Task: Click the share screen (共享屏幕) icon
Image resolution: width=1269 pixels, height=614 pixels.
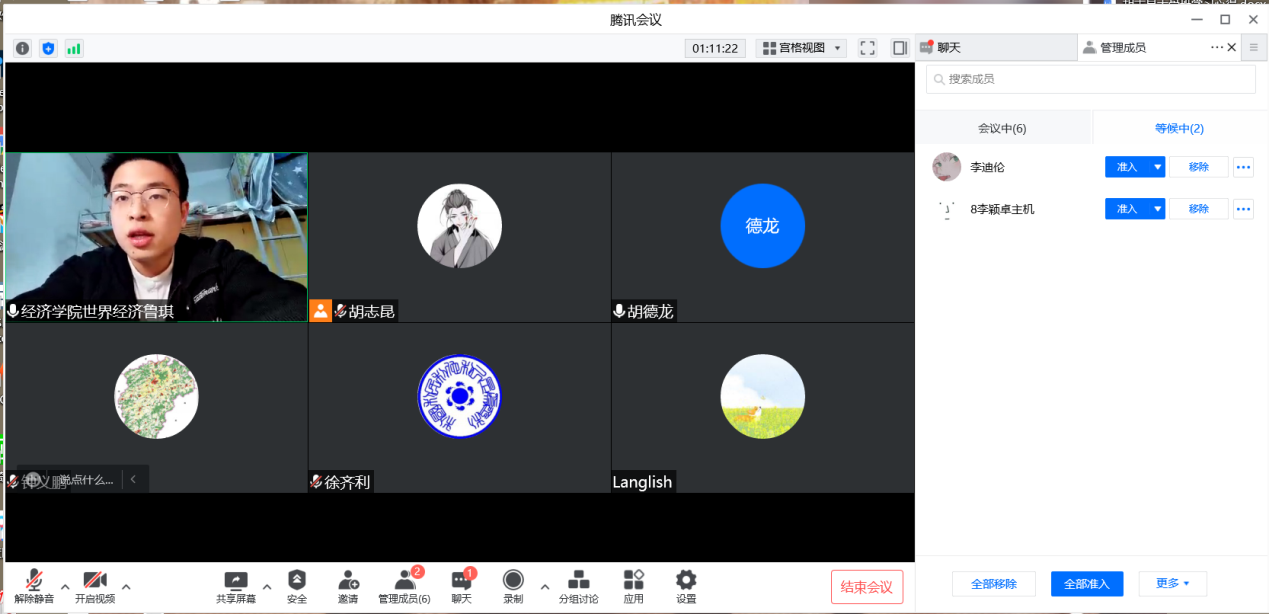Action: (x=236, y=581)
